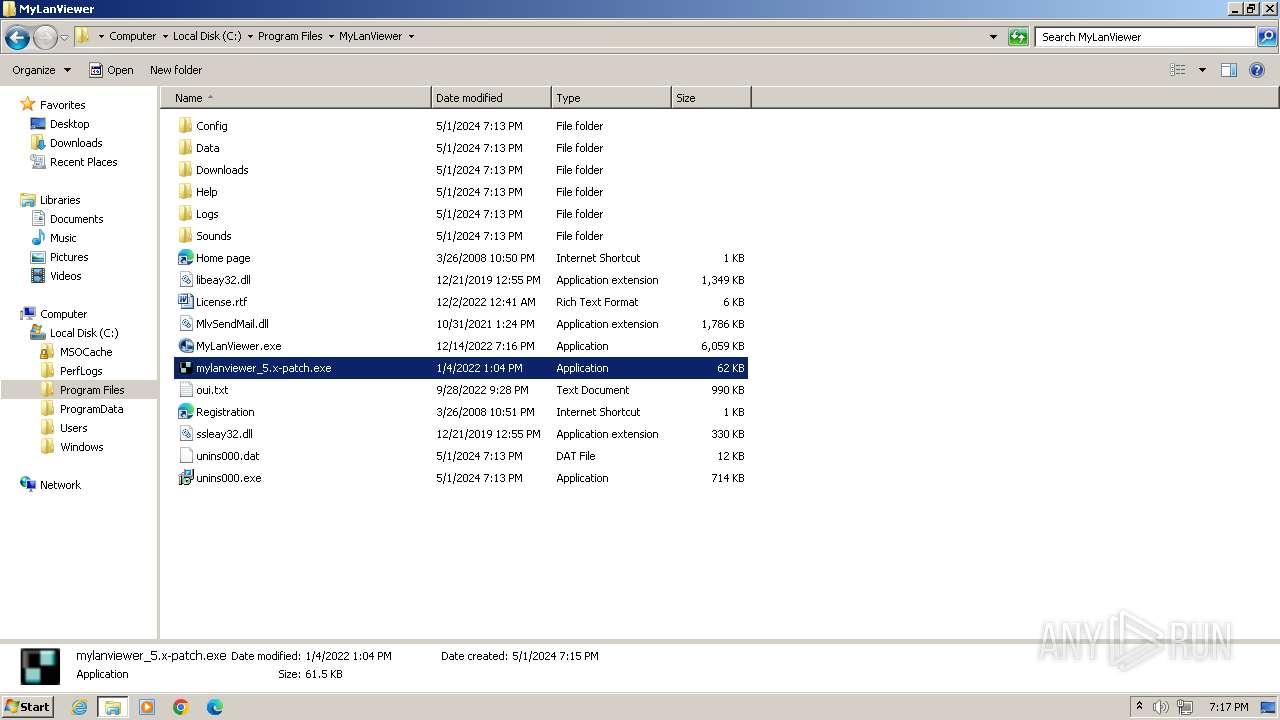1280x720 pixels.
Task: Open the view options dropdown arrow
Action: [1202, 70]
